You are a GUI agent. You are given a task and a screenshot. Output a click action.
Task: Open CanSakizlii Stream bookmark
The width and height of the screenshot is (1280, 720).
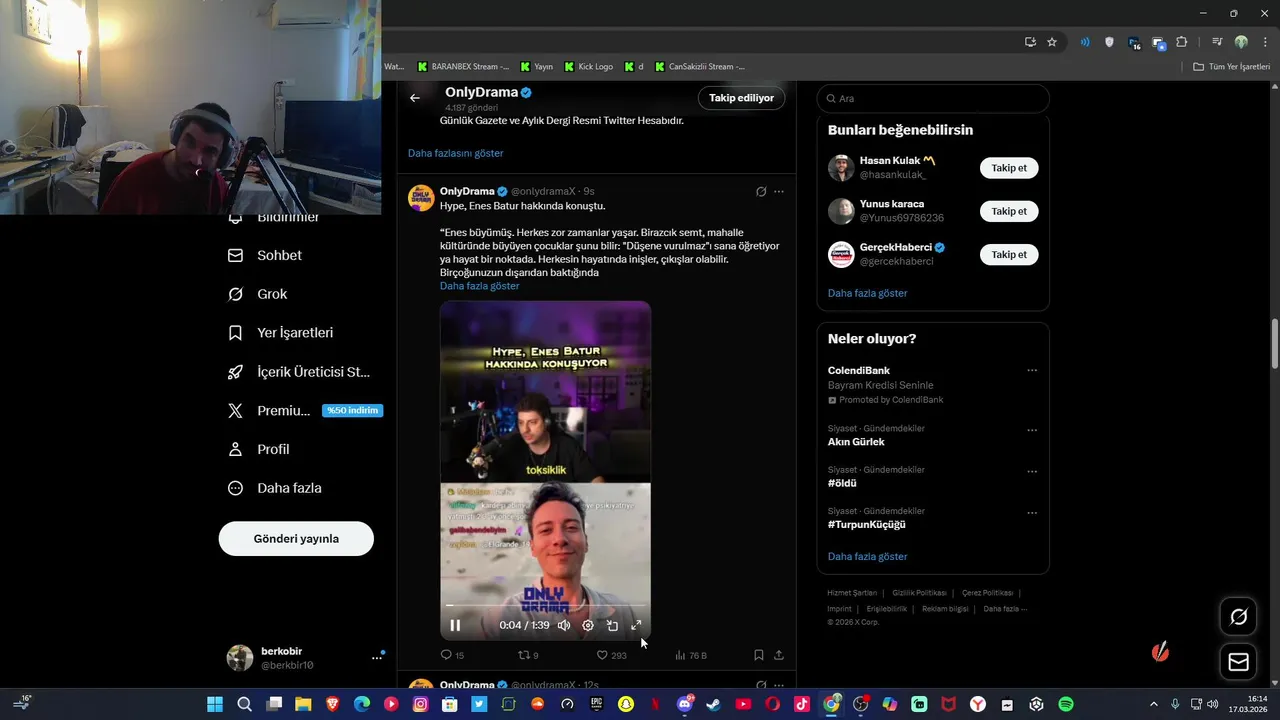click(700, 67)
